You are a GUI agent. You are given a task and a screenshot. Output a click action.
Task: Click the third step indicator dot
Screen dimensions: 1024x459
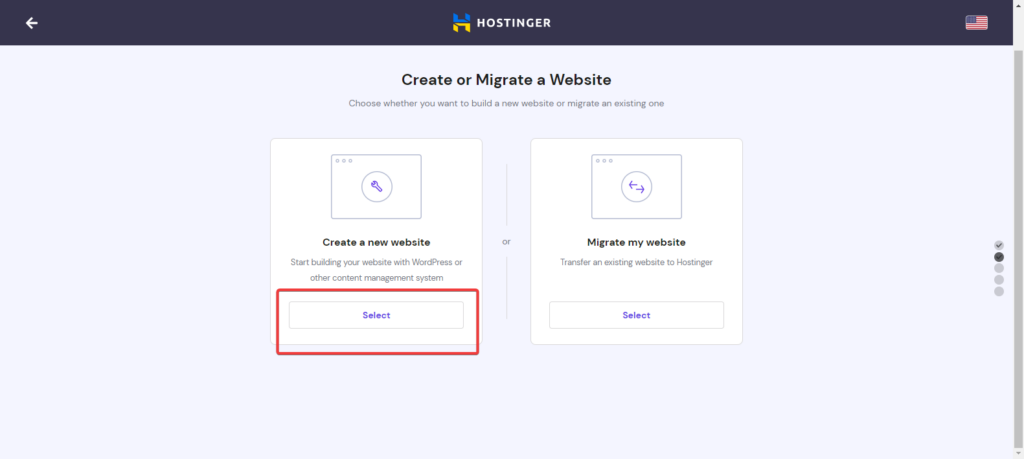(999, 268)
